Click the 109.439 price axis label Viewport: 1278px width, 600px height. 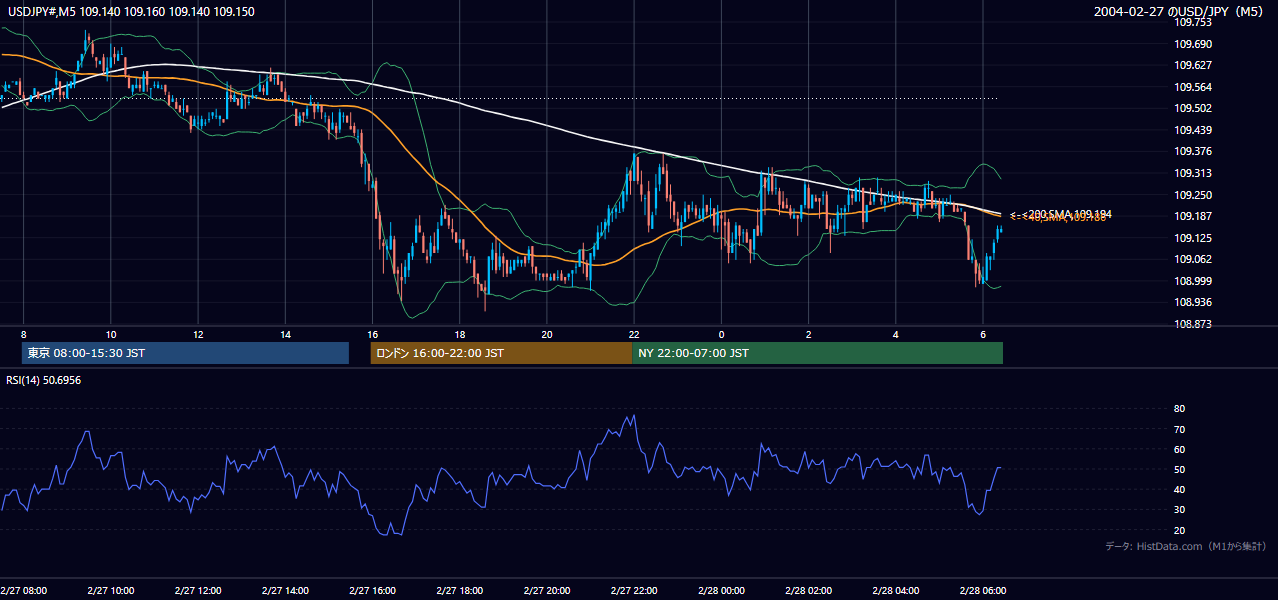coord(1193,130)
